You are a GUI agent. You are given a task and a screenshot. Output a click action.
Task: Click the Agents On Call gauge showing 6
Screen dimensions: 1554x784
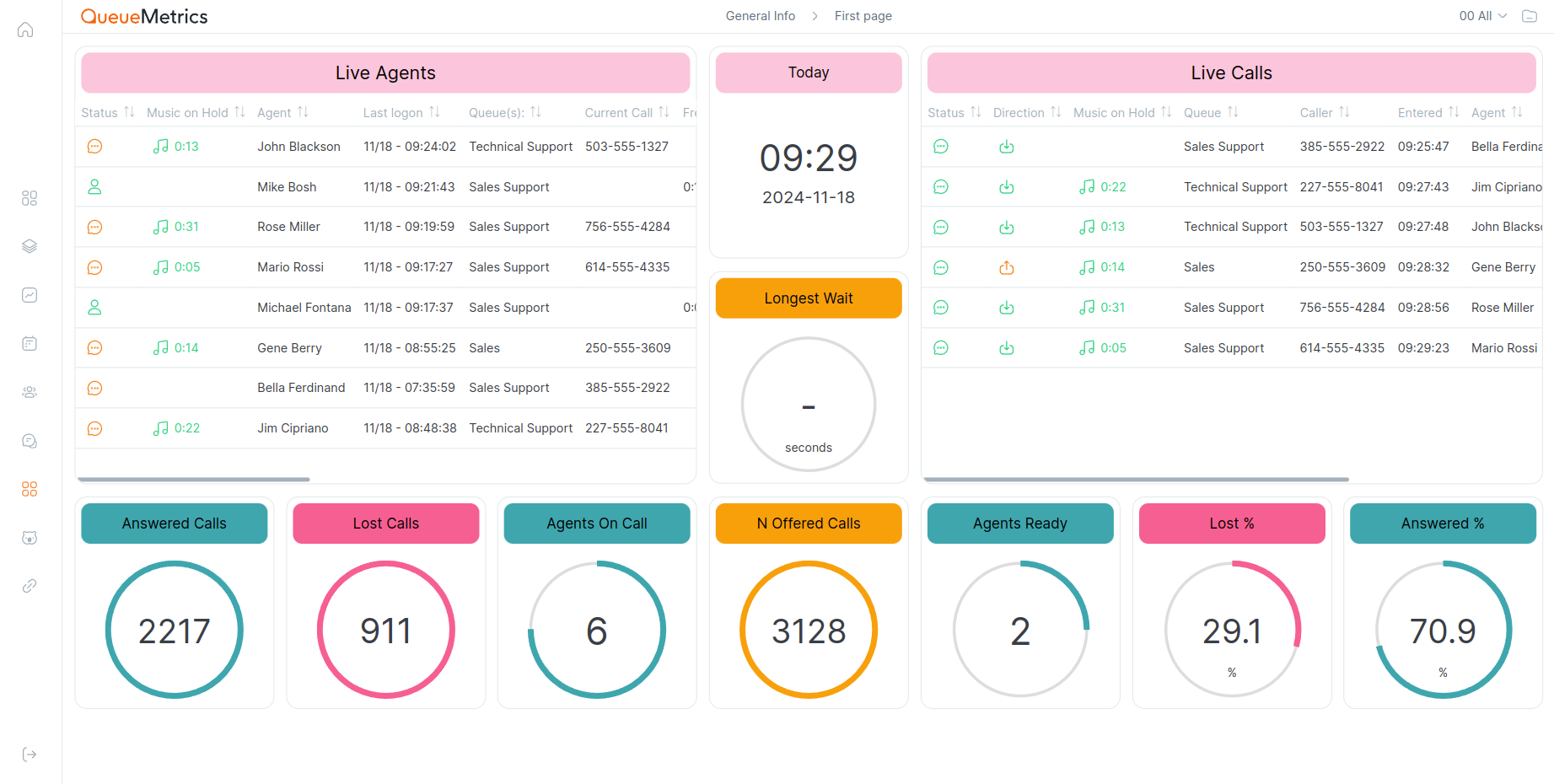pos(597,630)
